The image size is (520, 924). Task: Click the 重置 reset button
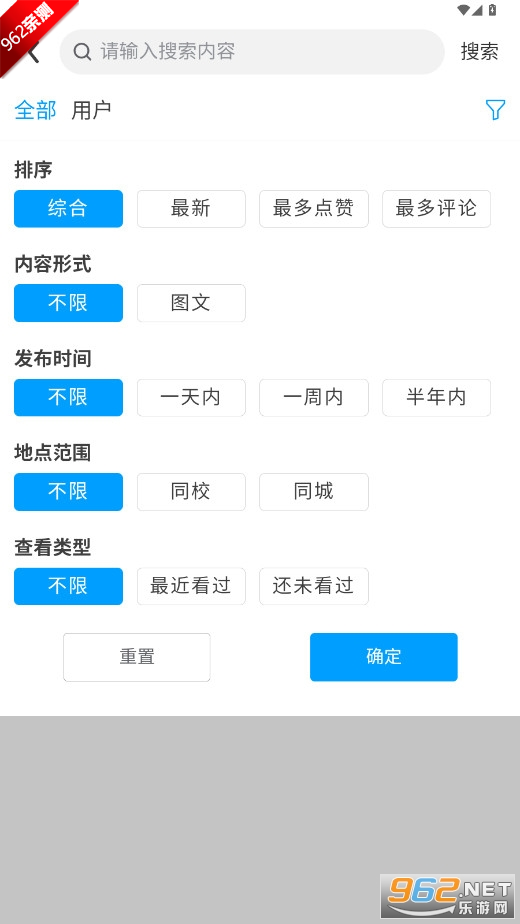coord(137,657)
